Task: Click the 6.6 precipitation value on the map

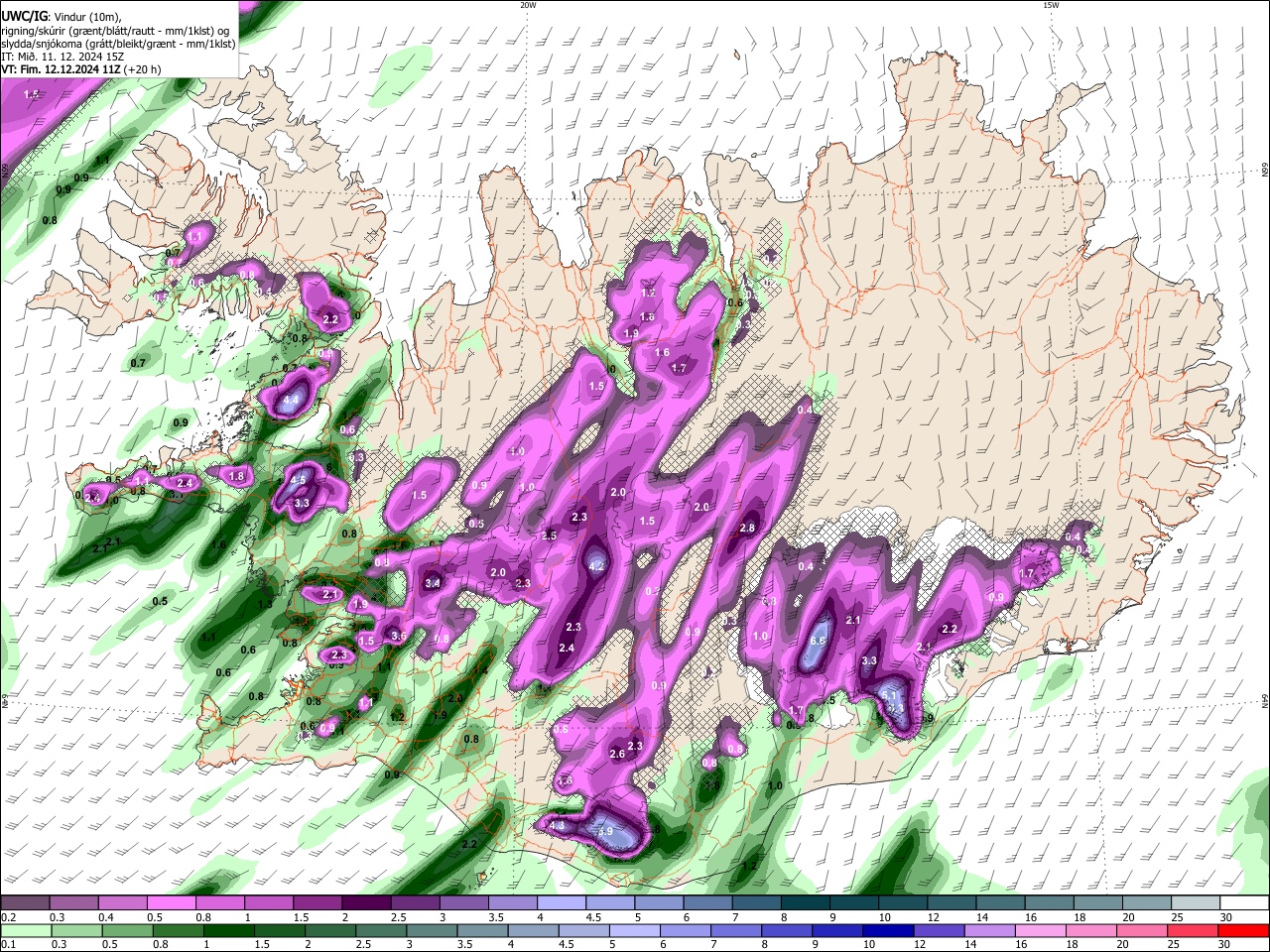Action: point(819,642)
